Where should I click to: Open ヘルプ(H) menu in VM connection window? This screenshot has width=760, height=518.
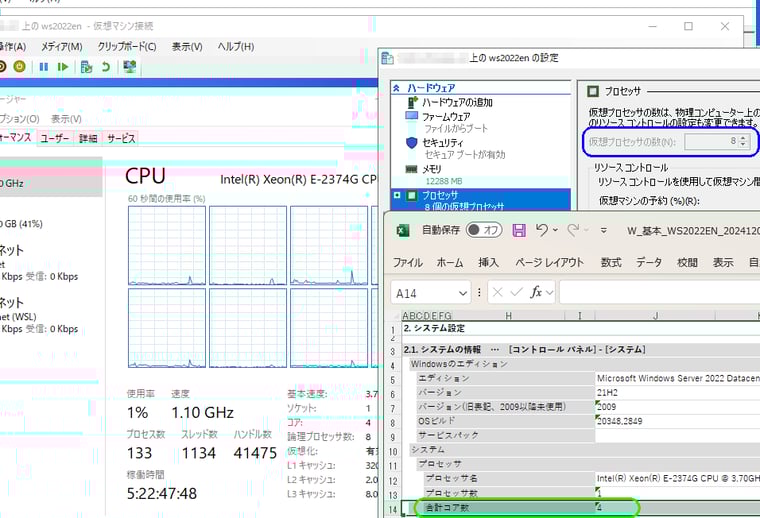coord(236,47)
